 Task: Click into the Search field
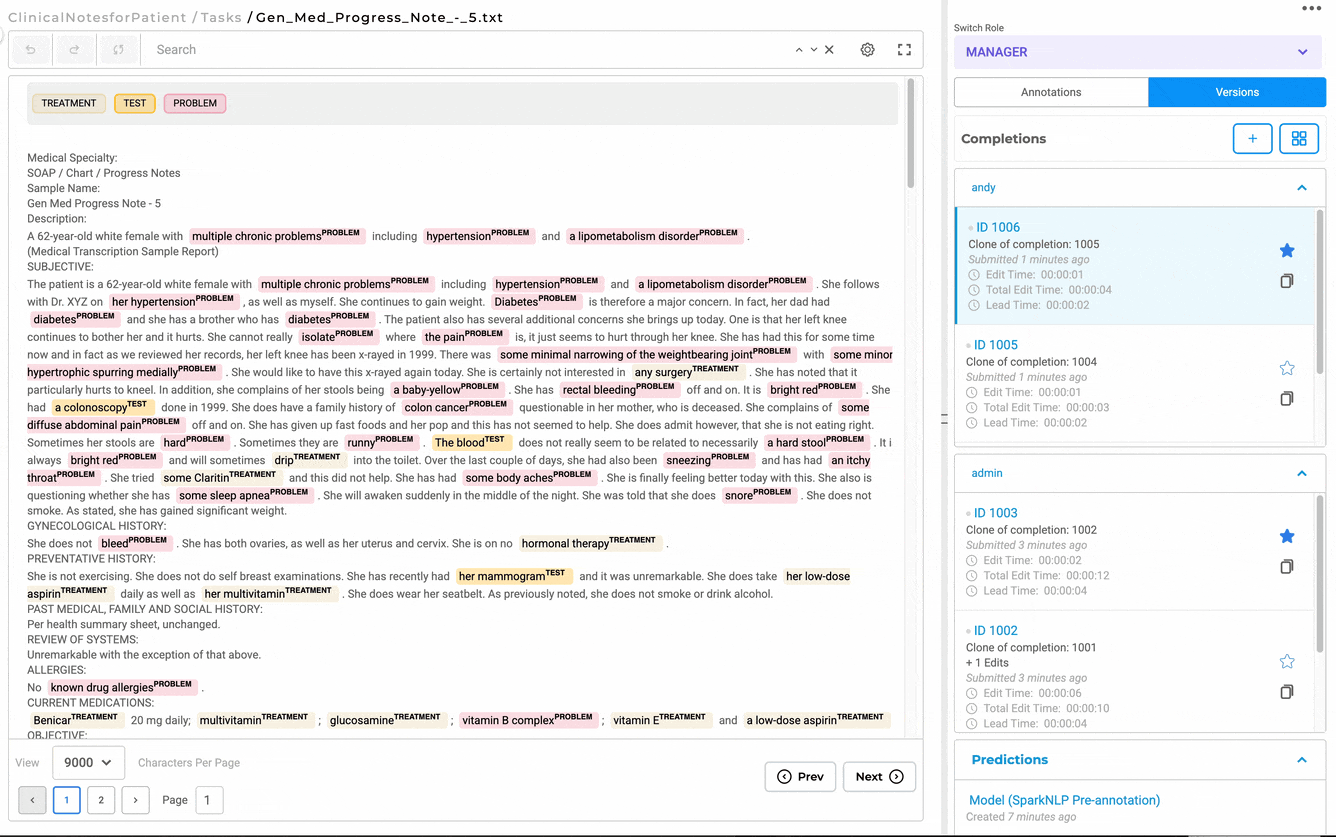click(x=460, y=50)
